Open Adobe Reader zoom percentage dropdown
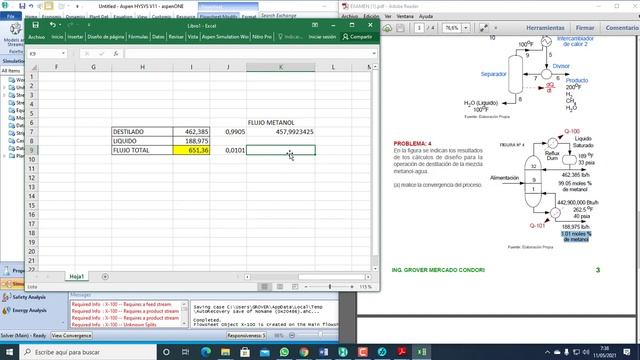The image size is (640, 360). (466, 28)
